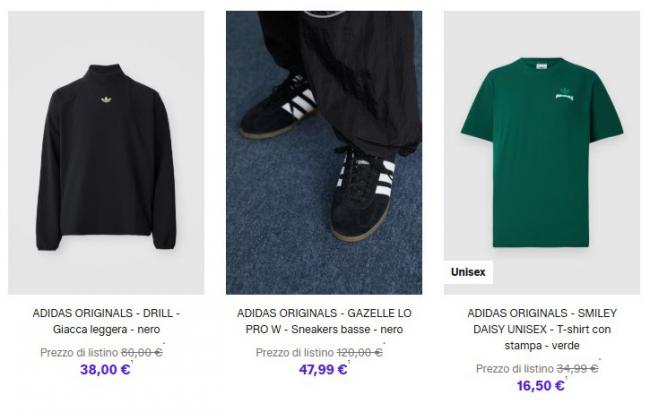Screen dimensions: 650x412
Task: Click the Unisex badge on green T-shirt
Action: 468,272
